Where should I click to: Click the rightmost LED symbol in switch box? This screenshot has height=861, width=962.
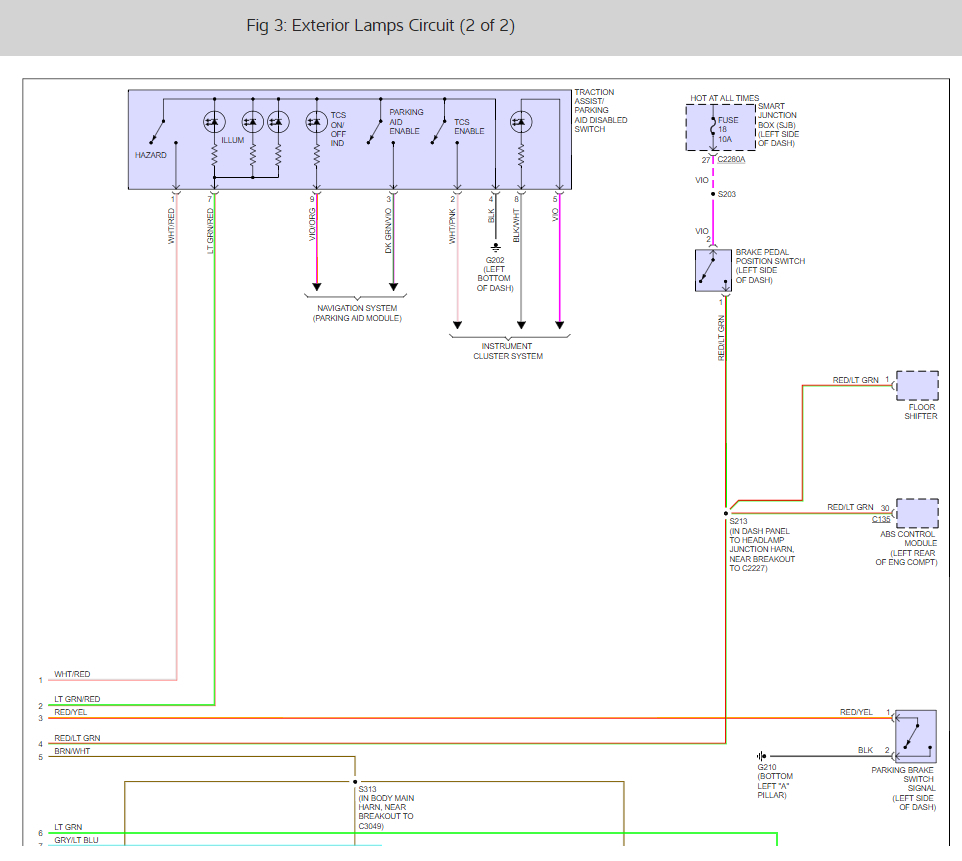point(521,122)
